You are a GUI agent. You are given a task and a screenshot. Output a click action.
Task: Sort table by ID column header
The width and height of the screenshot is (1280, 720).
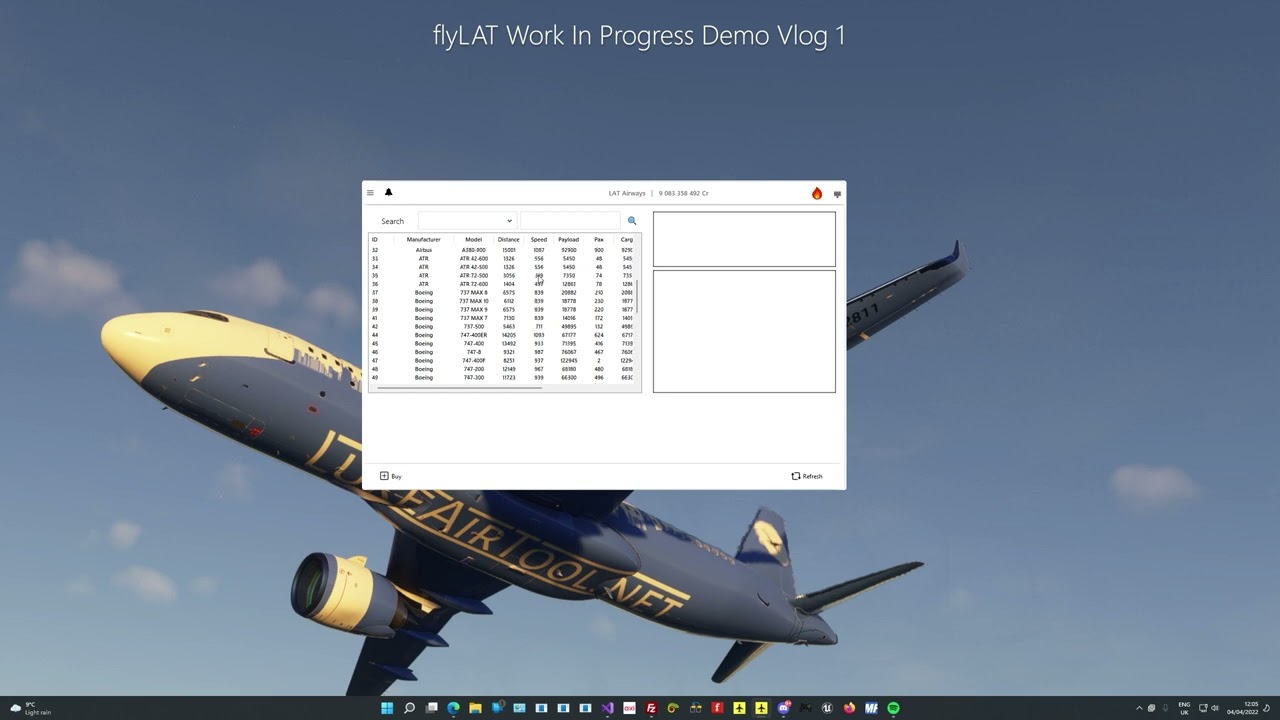coord(375,240)
